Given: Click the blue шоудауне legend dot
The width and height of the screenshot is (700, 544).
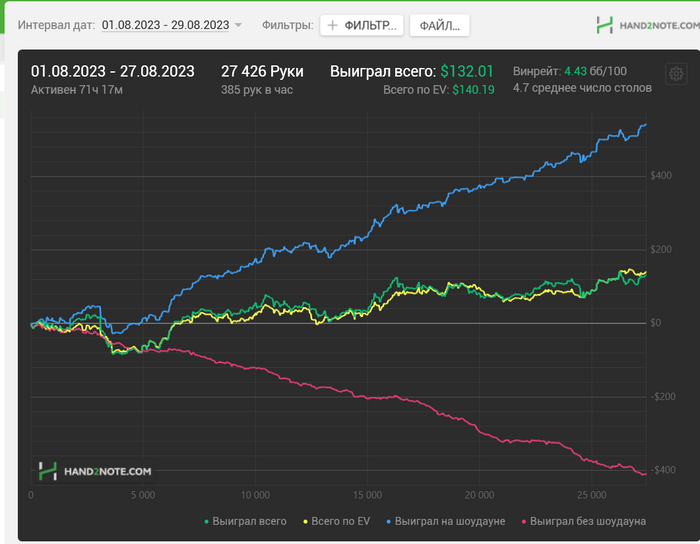Looking at the screenshot, I should (388, 522).
